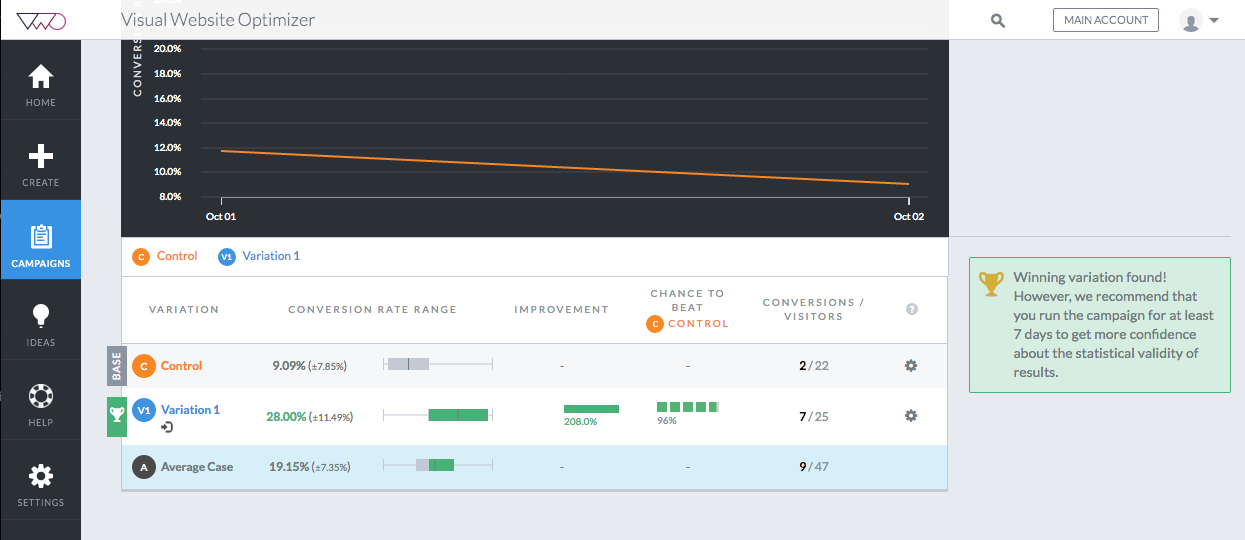Open gear settings for Control row
This screenshot has width=1245, height=540.
[911, 366]
